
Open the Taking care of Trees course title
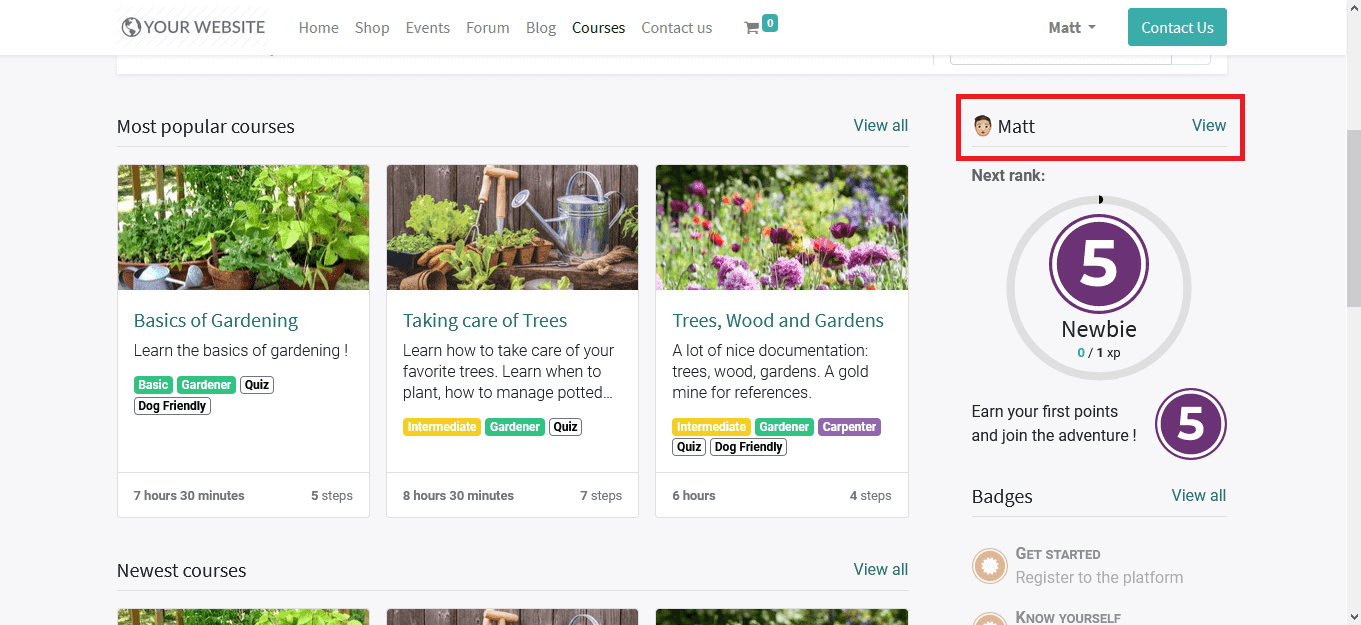(485, 320)
